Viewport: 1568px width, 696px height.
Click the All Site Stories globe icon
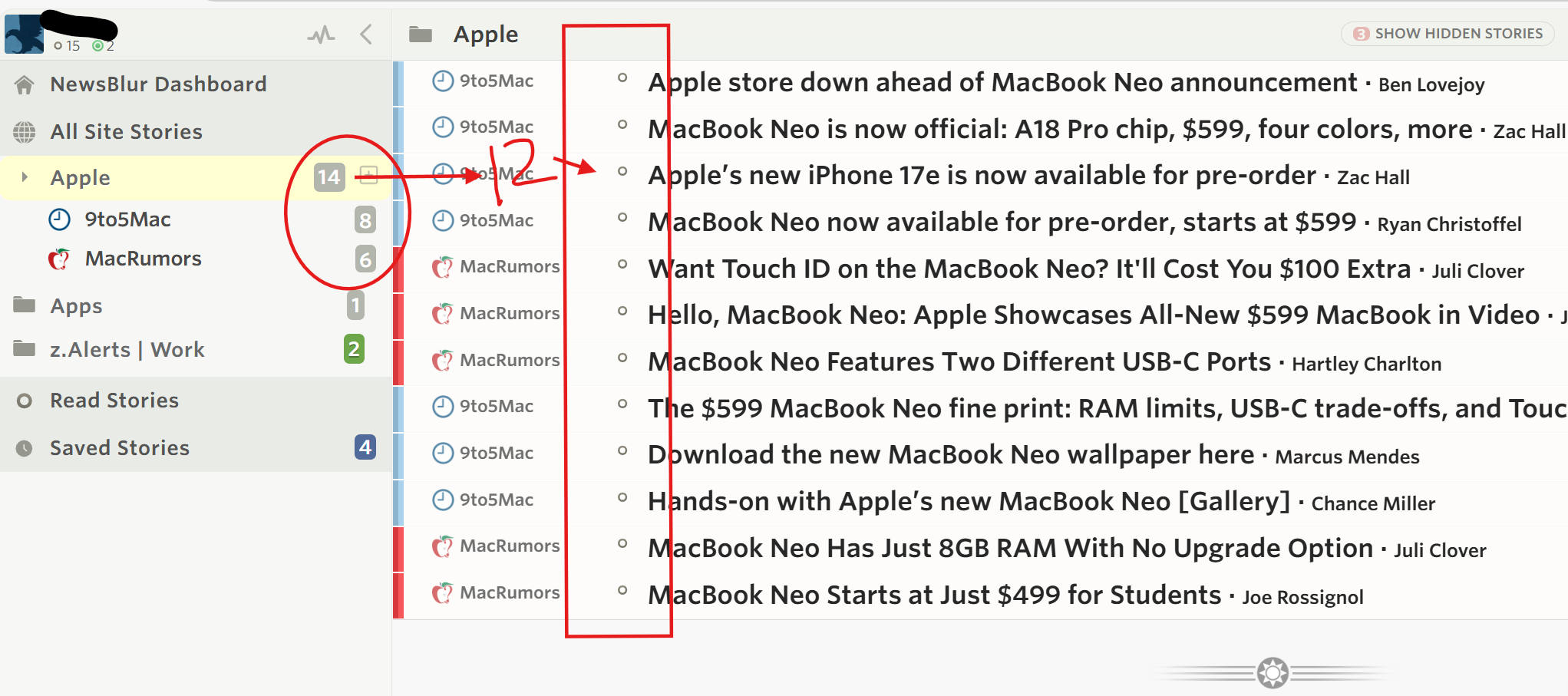click(25, 132)
